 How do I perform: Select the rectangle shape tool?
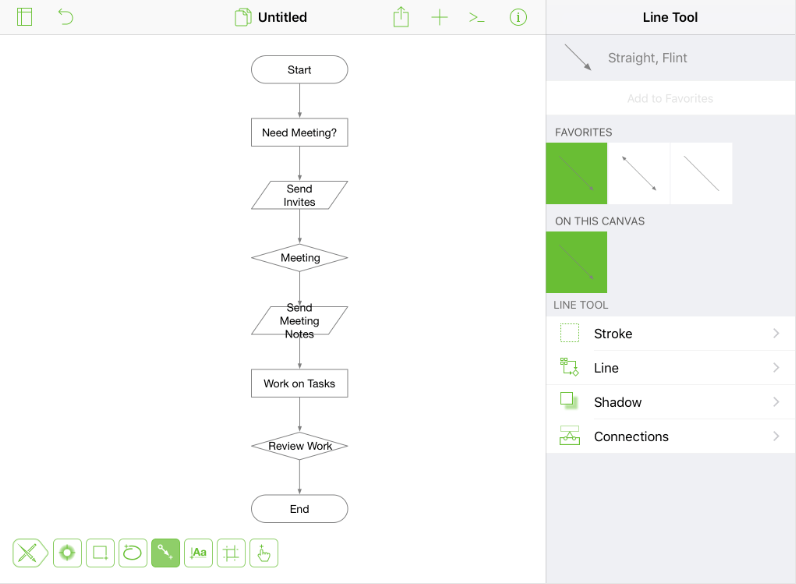(100, 552)
